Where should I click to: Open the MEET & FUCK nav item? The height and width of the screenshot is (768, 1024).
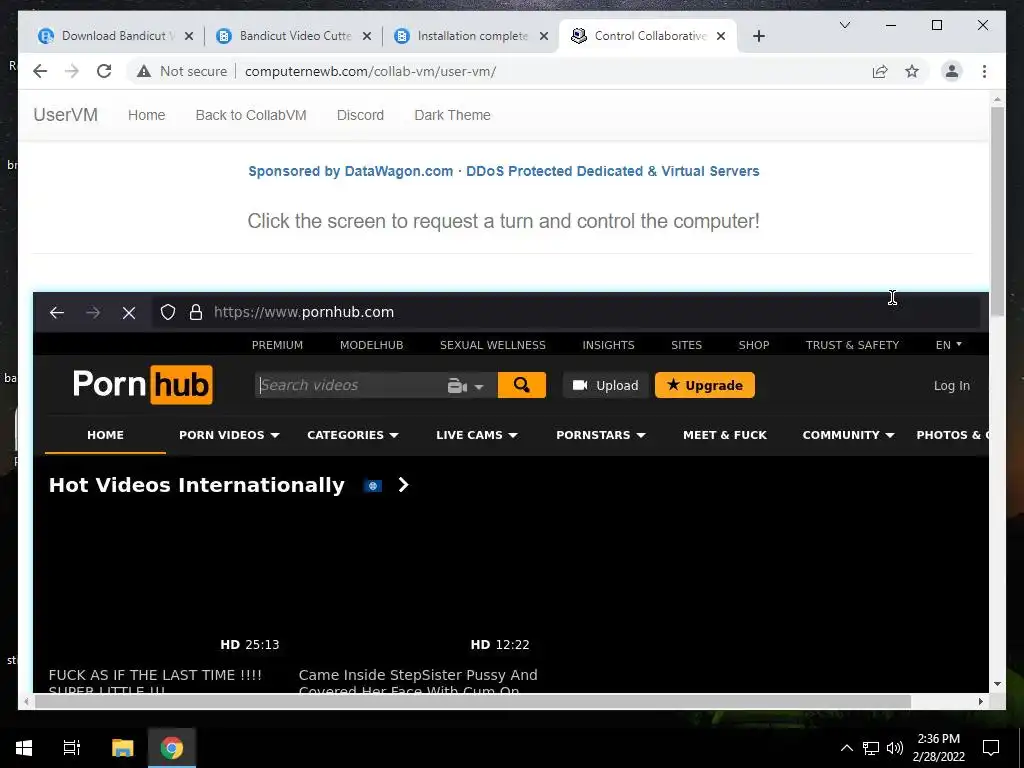(725, 435)
